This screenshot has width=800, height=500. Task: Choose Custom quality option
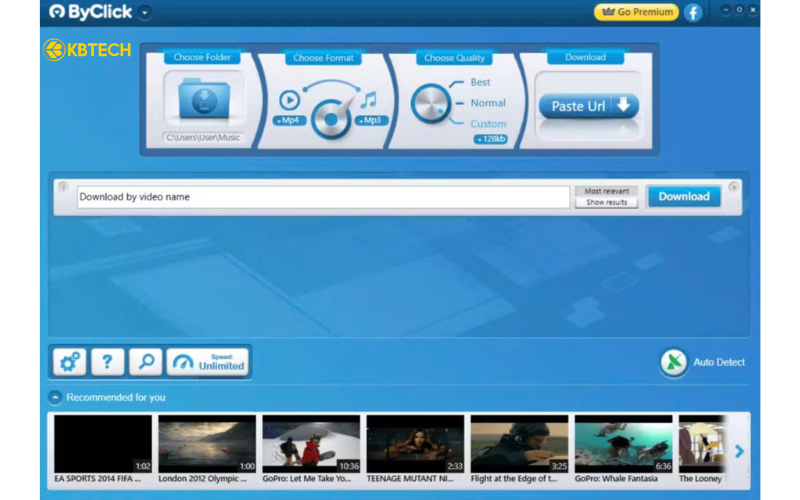coord(488,124)
